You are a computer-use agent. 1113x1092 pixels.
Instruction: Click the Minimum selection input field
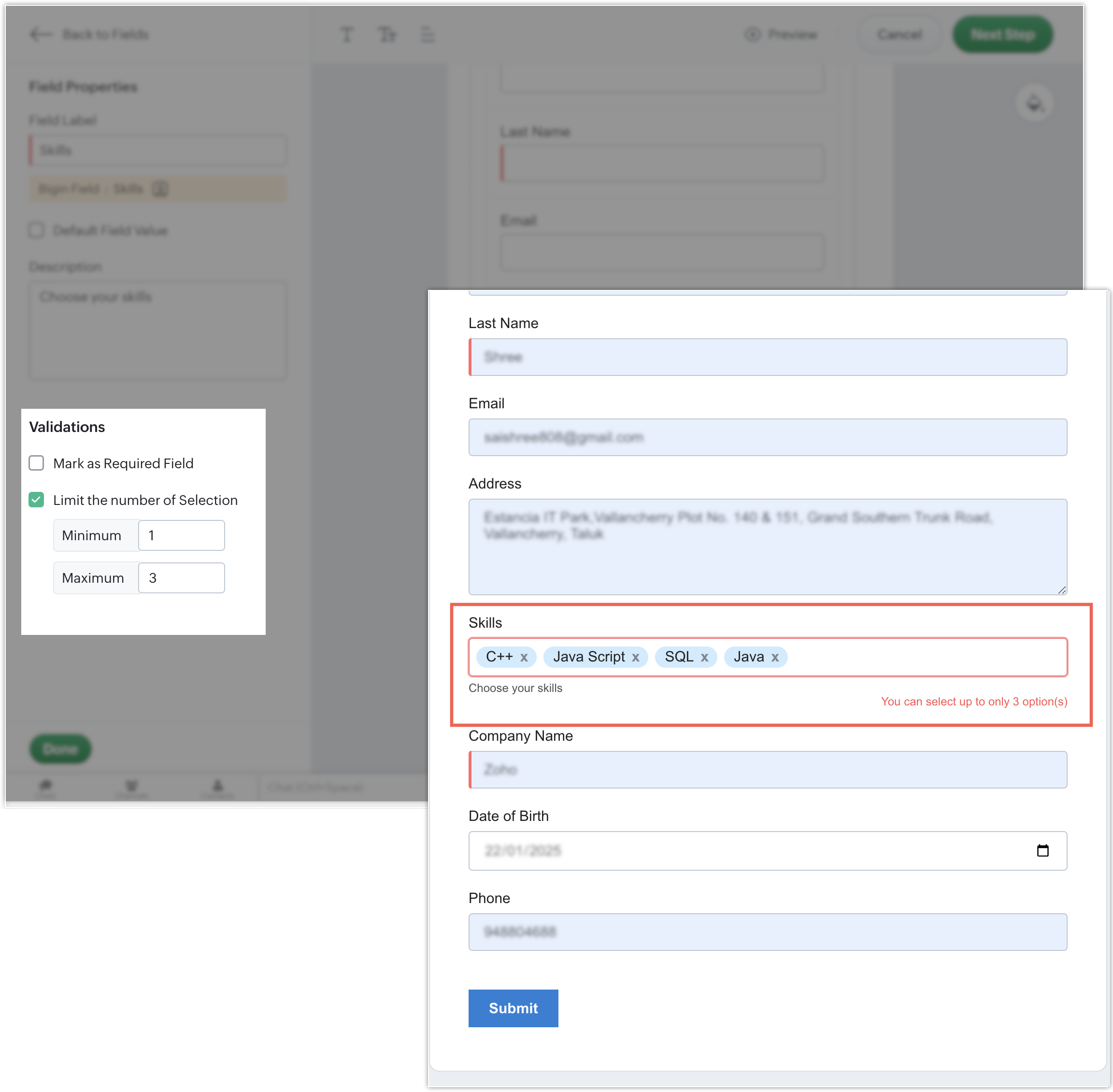coord(181,535)
